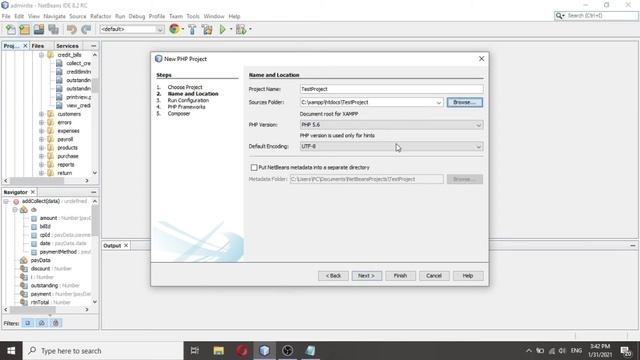Minimize the Projects panel group
The image size is (640, 360).
(x=93, y=46)
